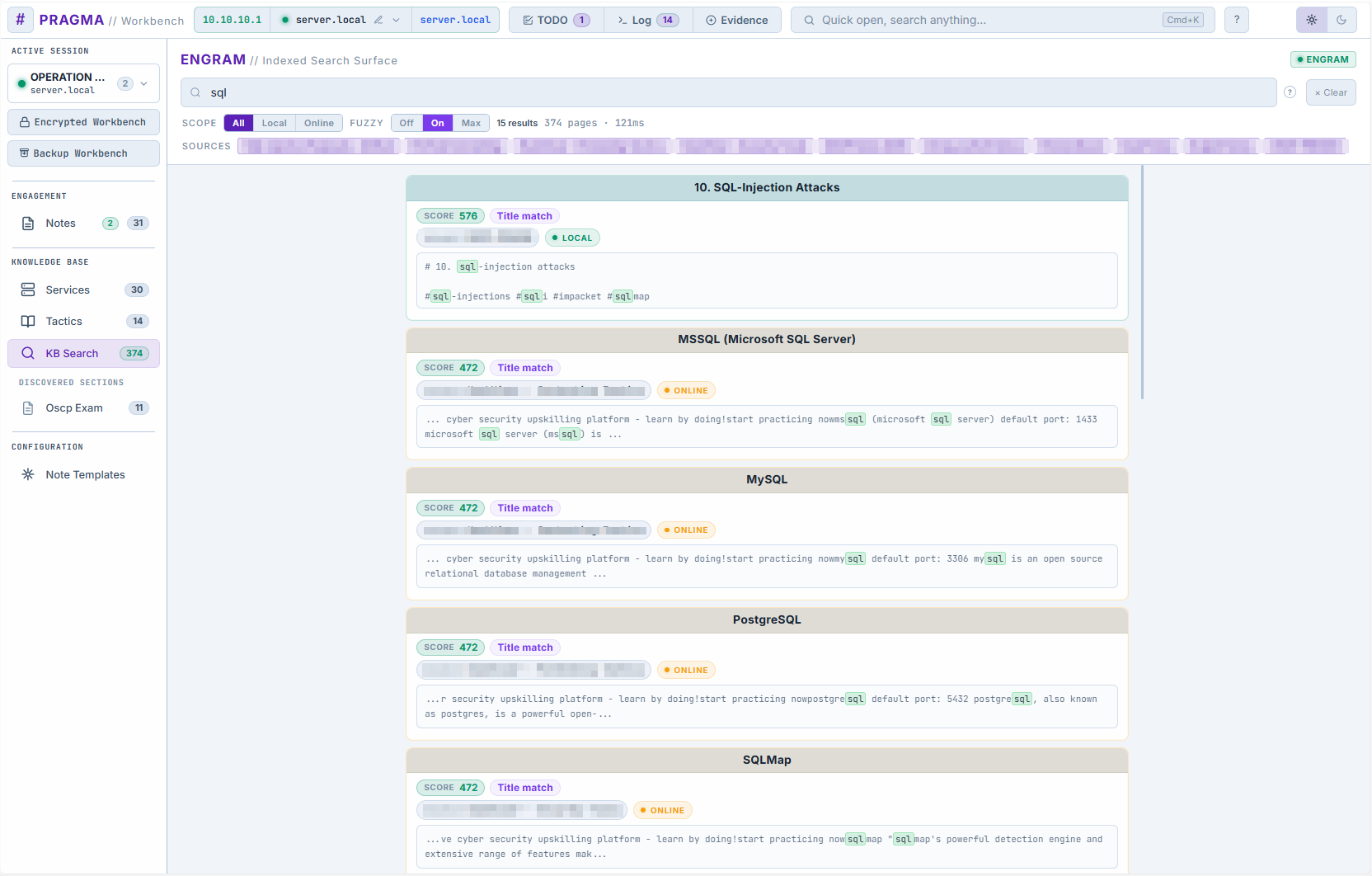Viewport: 1372px width, 876px height.
Task: Clear the ENGRAM search query
Action: point(1331,92)
